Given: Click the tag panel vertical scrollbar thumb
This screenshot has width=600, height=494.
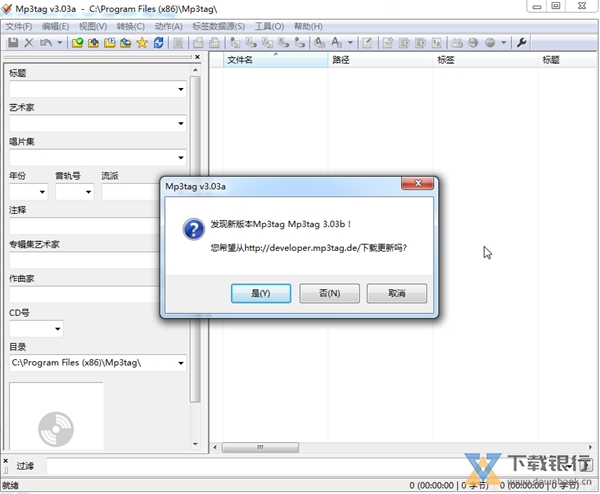Looking at the screenshot, I should tap(195, 240).
